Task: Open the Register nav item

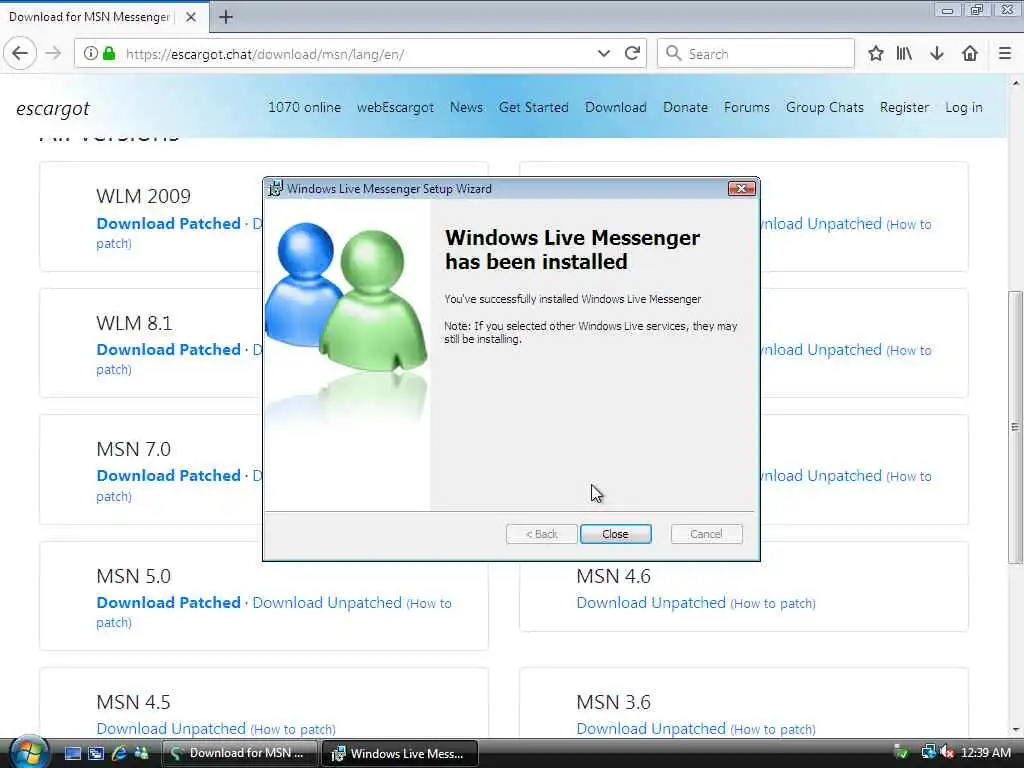Action: point(904,107)
